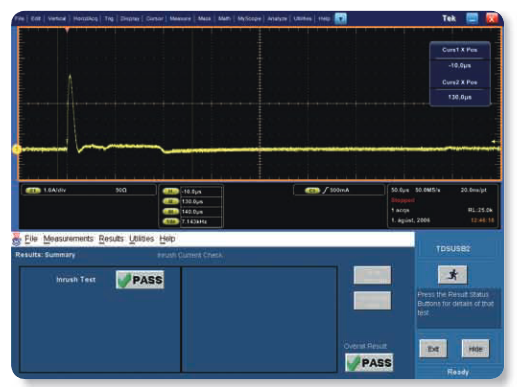Open the Cursor menu
The height and width of the screenshot is (387, 517).
click(155, 19)
